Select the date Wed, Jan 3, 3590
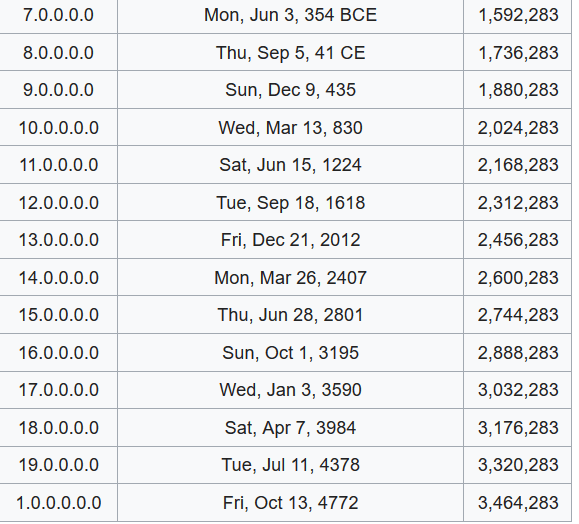The image size is (579, 524). (290, 390)
